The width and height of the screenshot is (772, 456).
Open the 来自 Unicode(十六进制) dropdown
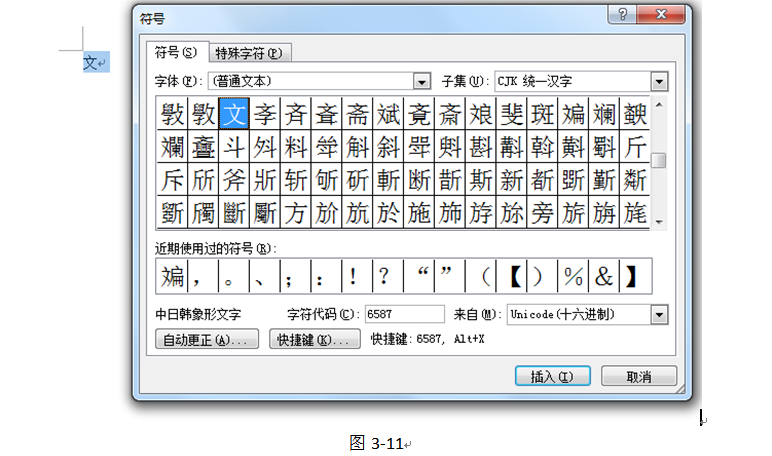659,314
